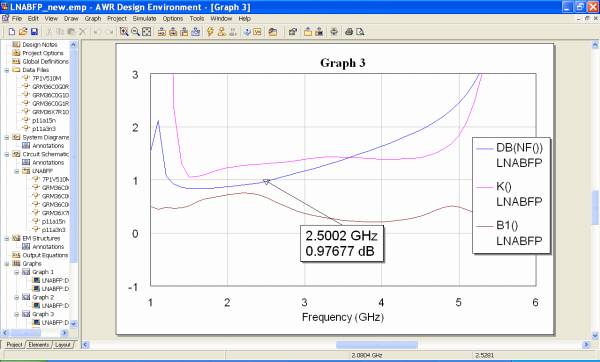Open the Simulate menu
Viewport: 600px width, 362px height.
pos(144,18)
